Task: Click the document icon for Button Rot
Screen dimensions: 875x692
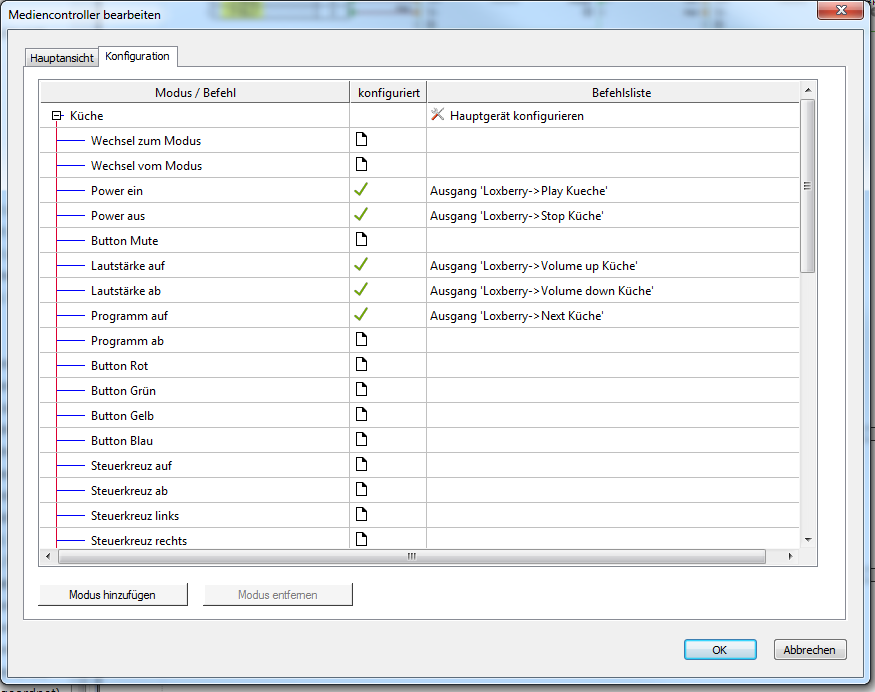Action: (362, 364)
